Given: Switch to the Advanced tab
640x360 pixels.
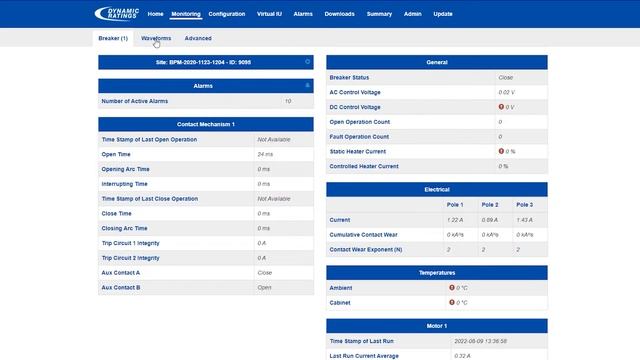Looking at the screenshot, I should (198, 38).
